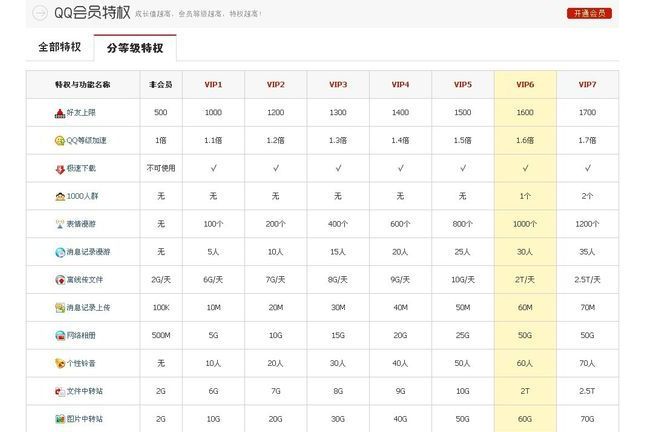Click the VIP7 column header
Screen dimensions: 648x432
pyautogui.click(x=588, y=84)
